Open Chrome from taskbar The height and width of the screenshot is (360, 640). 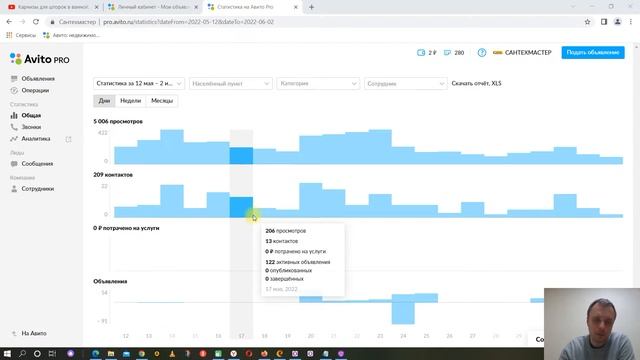[x=142, y=353]
